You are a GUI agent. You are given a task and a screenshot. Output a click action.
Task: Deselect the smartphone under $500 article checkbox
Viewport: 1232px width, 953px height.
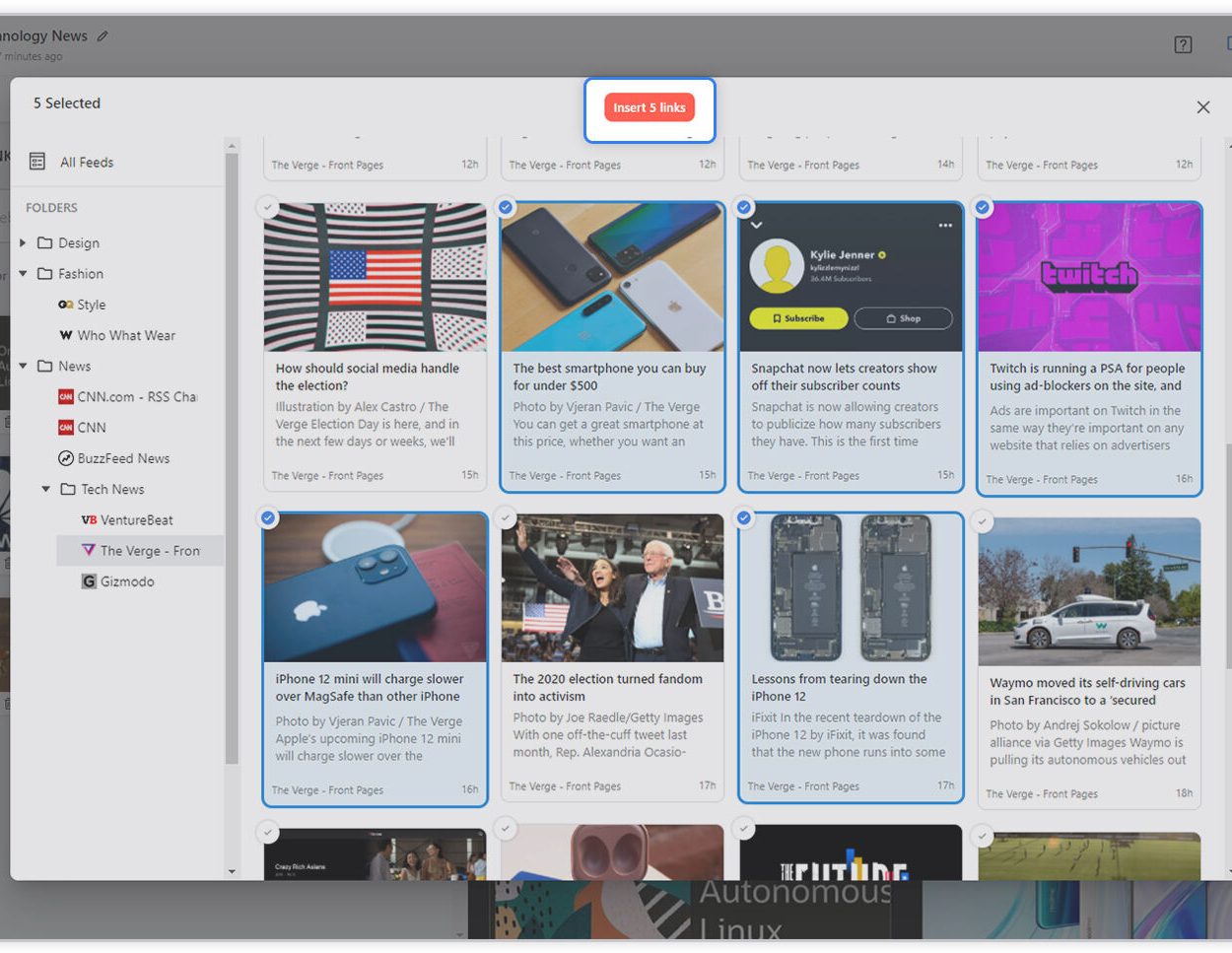506,207
